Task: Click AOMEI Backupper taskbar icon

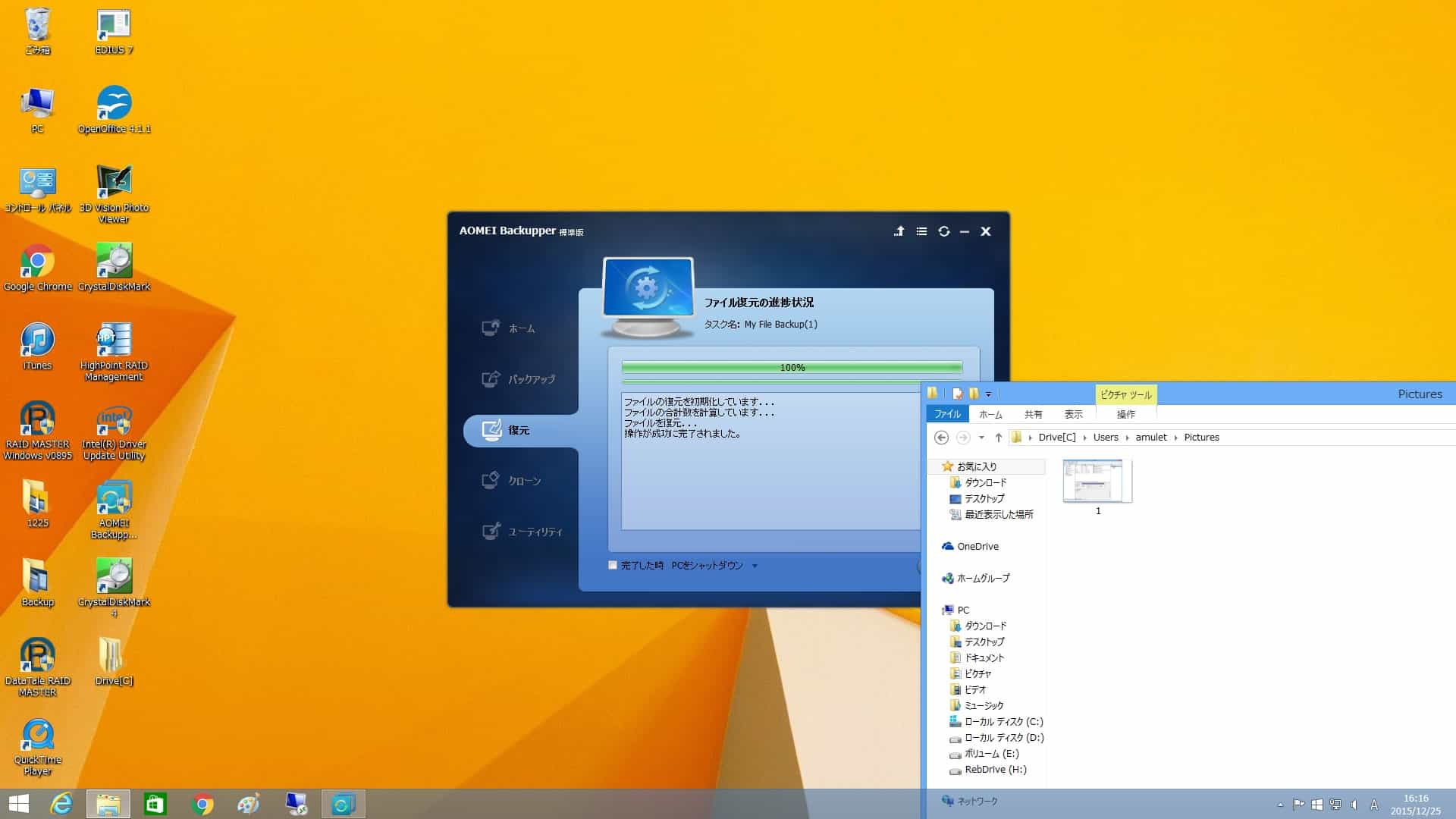Action: click(x=343, y=804)
